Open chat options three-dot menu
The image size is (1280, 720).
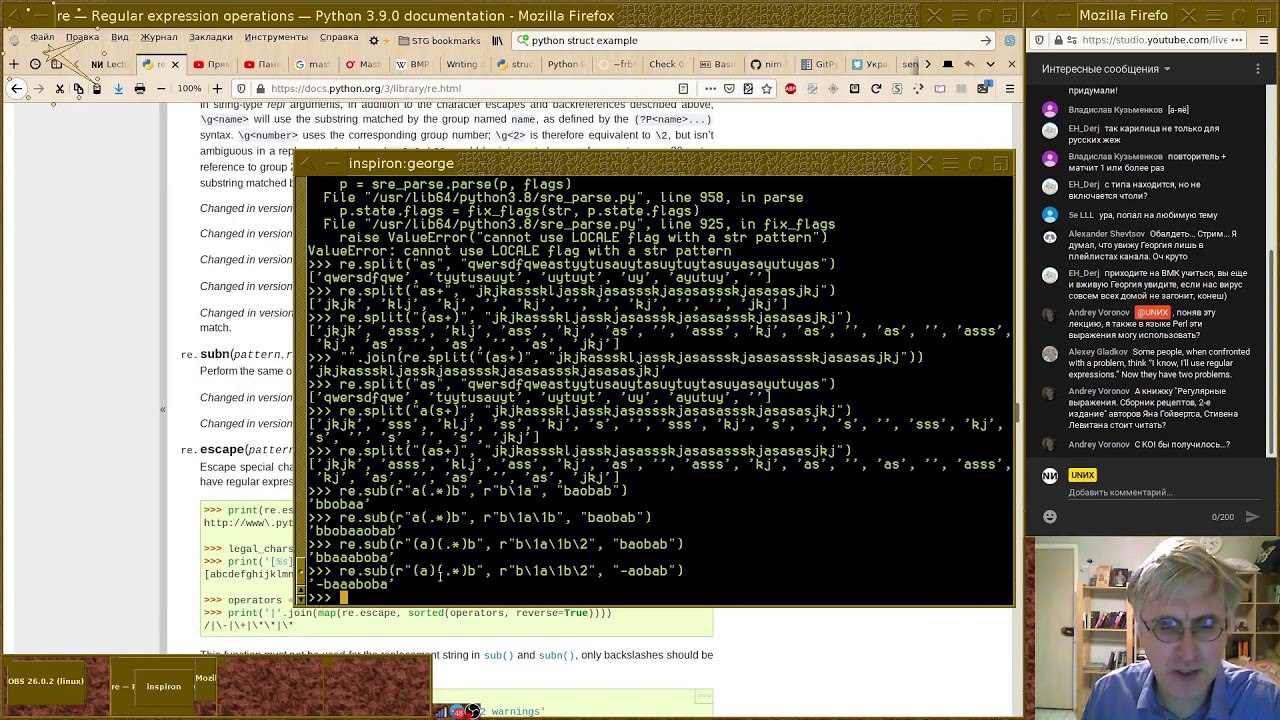click(x=1258, y=69)
